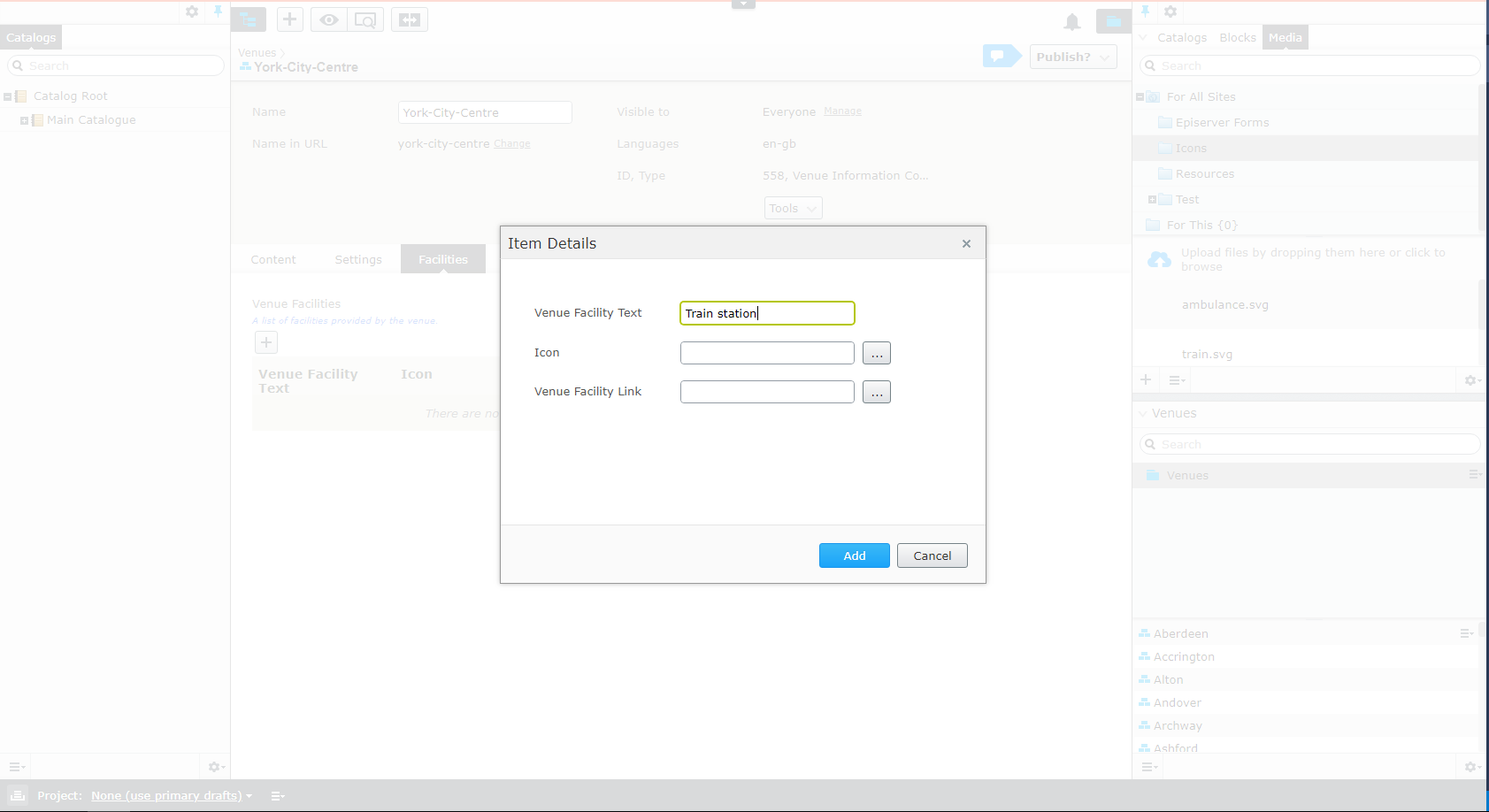Click the plus icon below the media list
Viewport: 1489px width, 812px height.
[x=1146, y=379]
